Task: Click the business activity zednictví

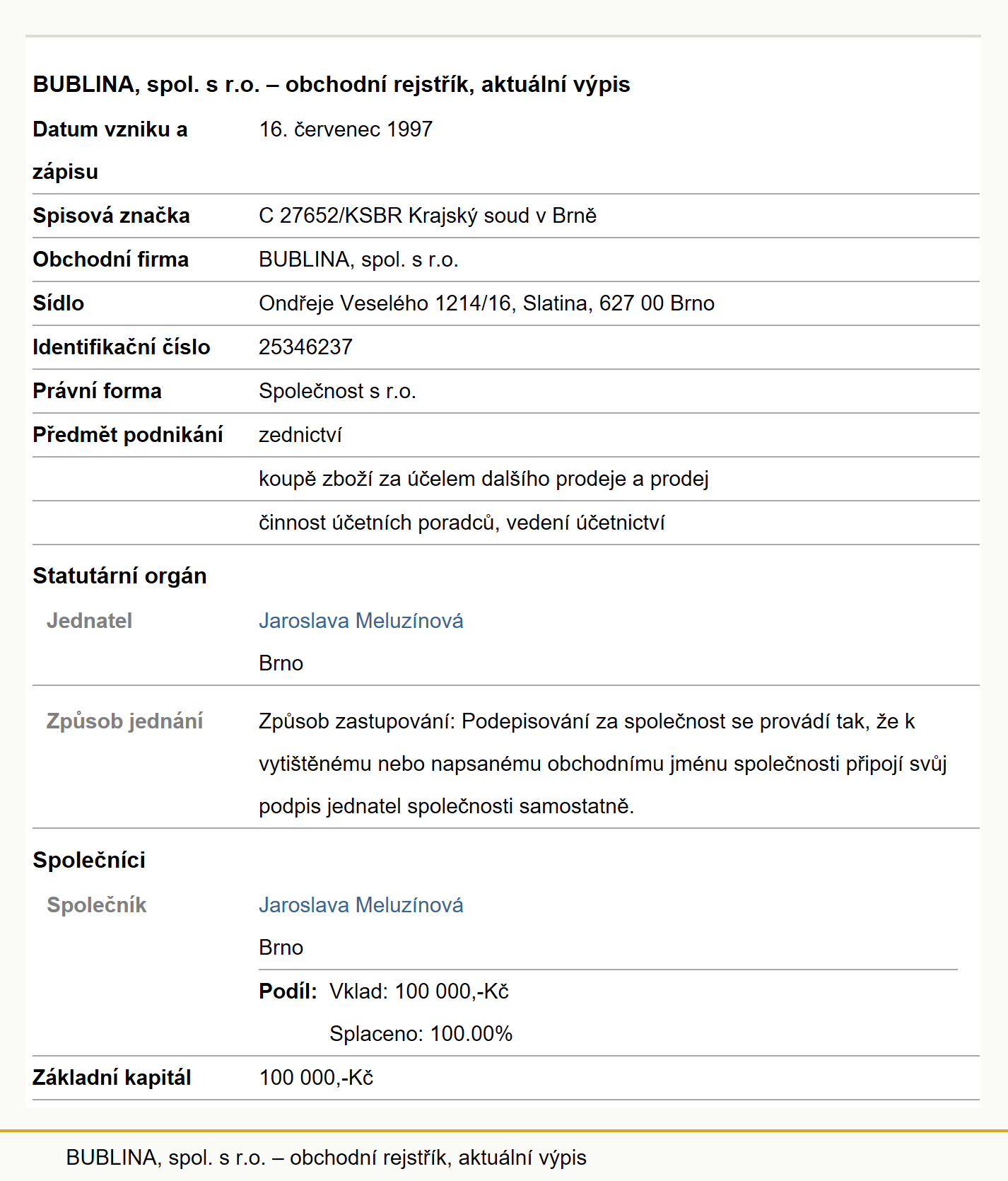Action: [300, 435]
